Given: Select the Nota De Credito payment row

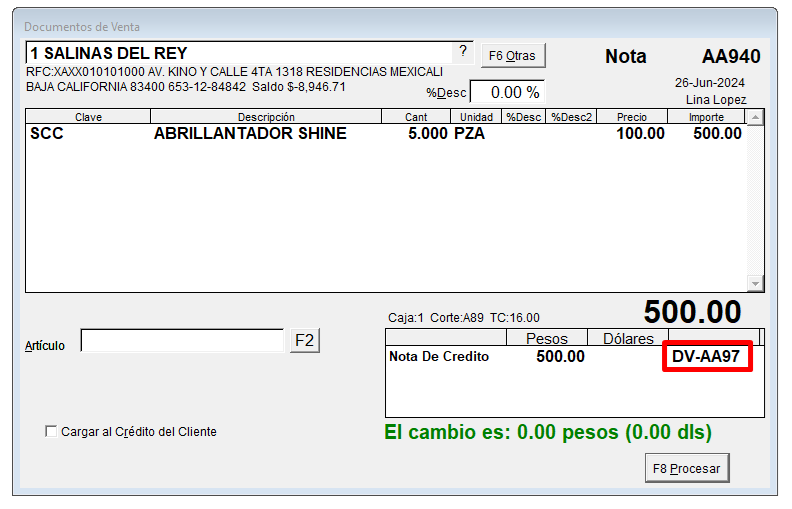Looking at the screenshot, I should point(439,357).
